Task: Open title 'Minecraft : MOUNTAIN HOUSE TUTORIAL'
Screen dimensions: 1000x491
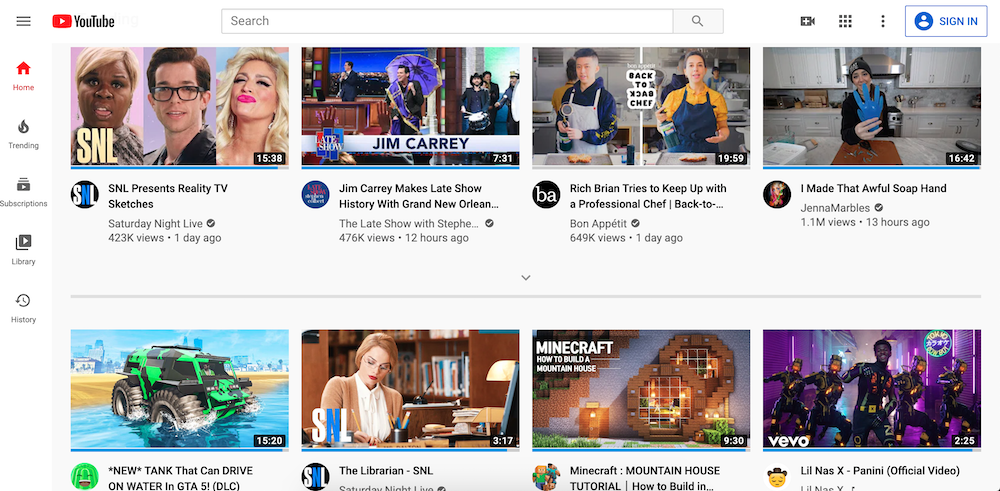Action: click(x=645, y=478)
